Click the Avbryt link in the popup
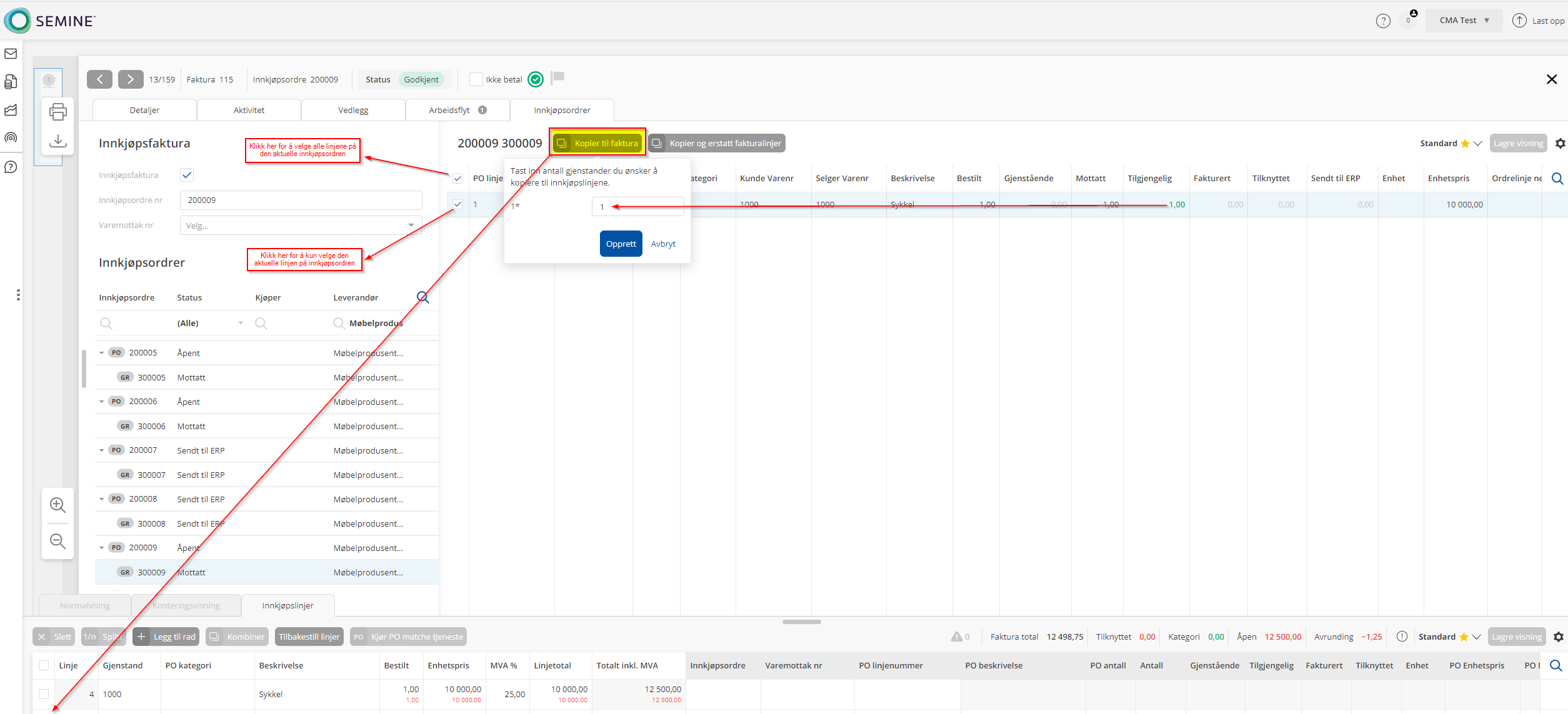This screenshot has width=1568, height=714. pyautogui.click(x=663, y=244)
